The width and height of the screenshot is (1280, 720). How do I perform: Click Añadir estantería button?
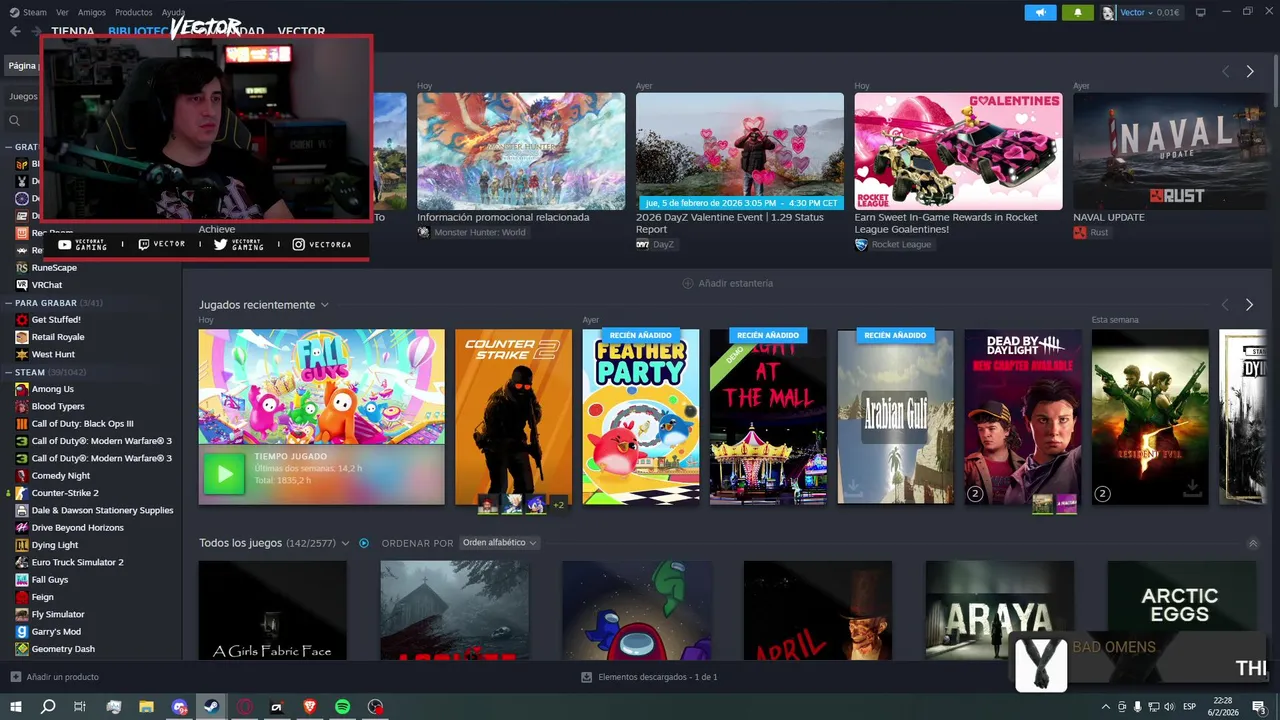(x=727, y=283)
